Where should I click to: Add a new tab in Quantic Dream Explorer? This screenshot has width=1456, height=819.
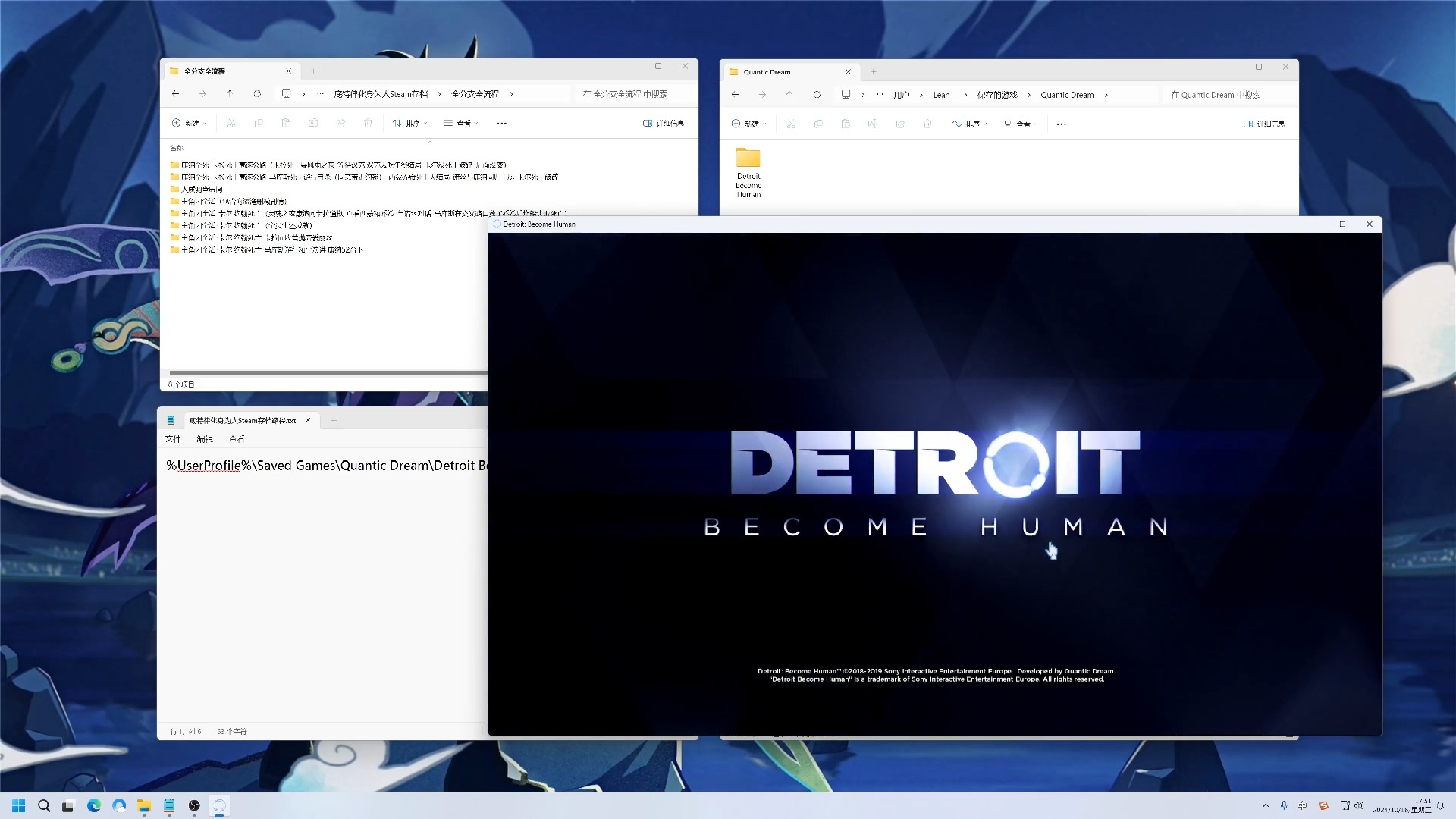coord(874,72)
